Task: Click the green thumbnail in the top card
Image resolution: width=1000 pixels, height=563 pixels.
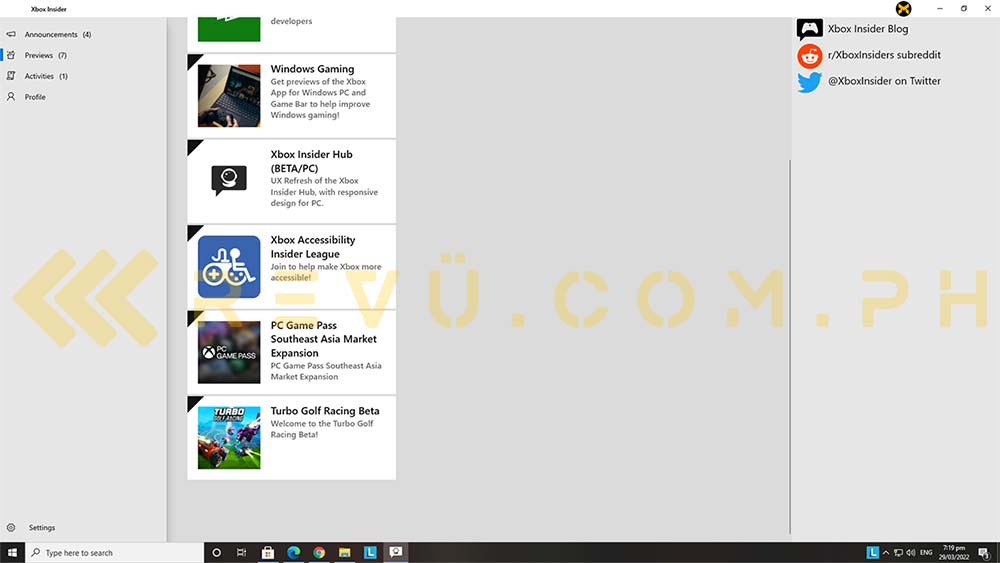Action: pos(229,29)
